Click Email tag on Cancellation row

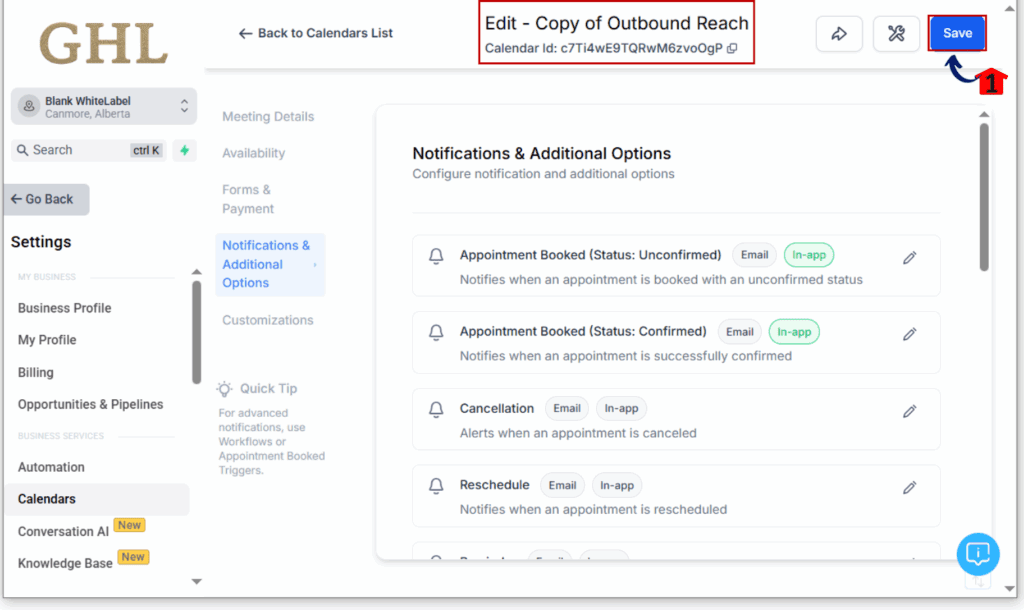tap(567, 408)
